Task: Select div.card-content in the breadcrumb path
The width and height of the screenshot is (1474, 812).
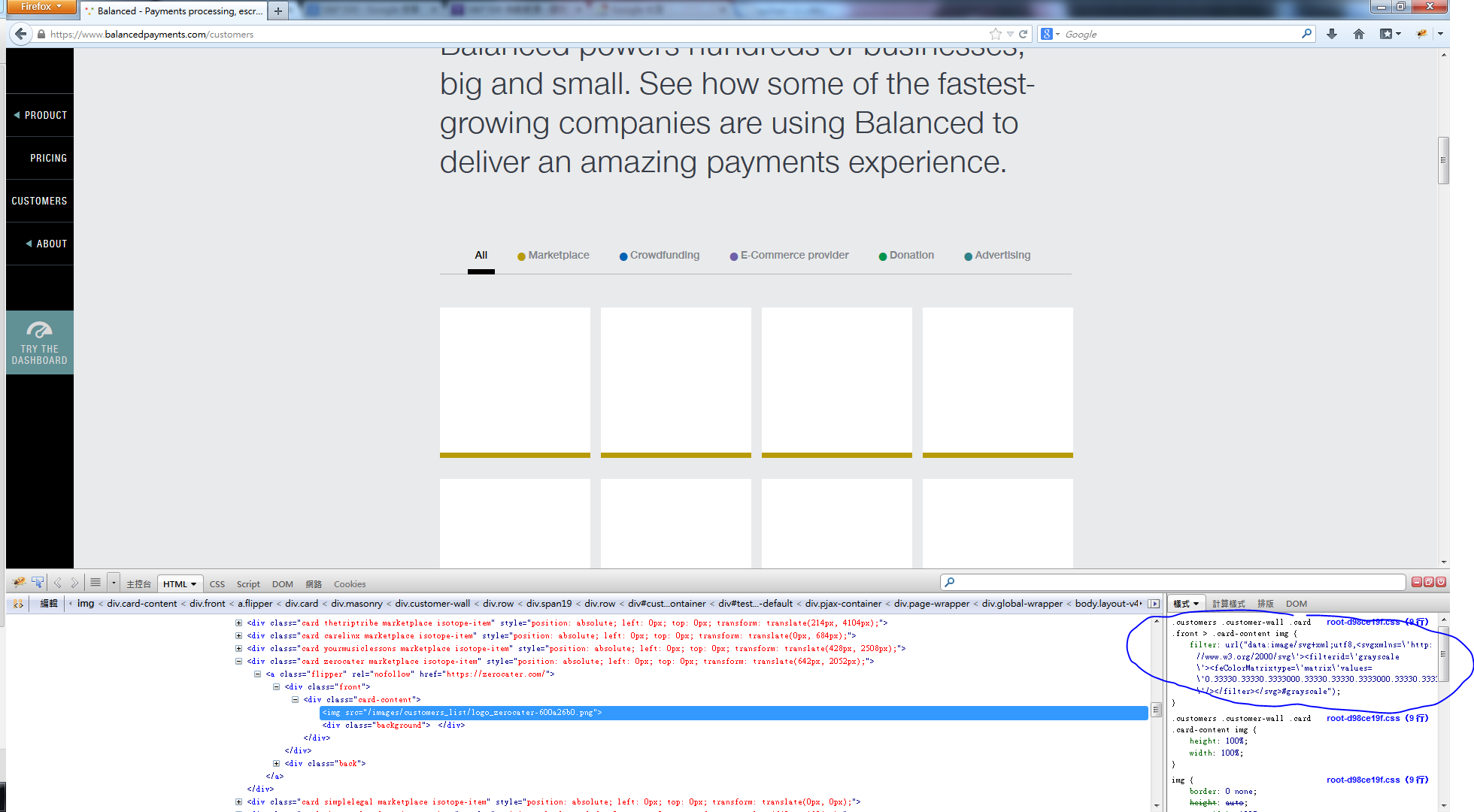Action: [x=142, y=604]
